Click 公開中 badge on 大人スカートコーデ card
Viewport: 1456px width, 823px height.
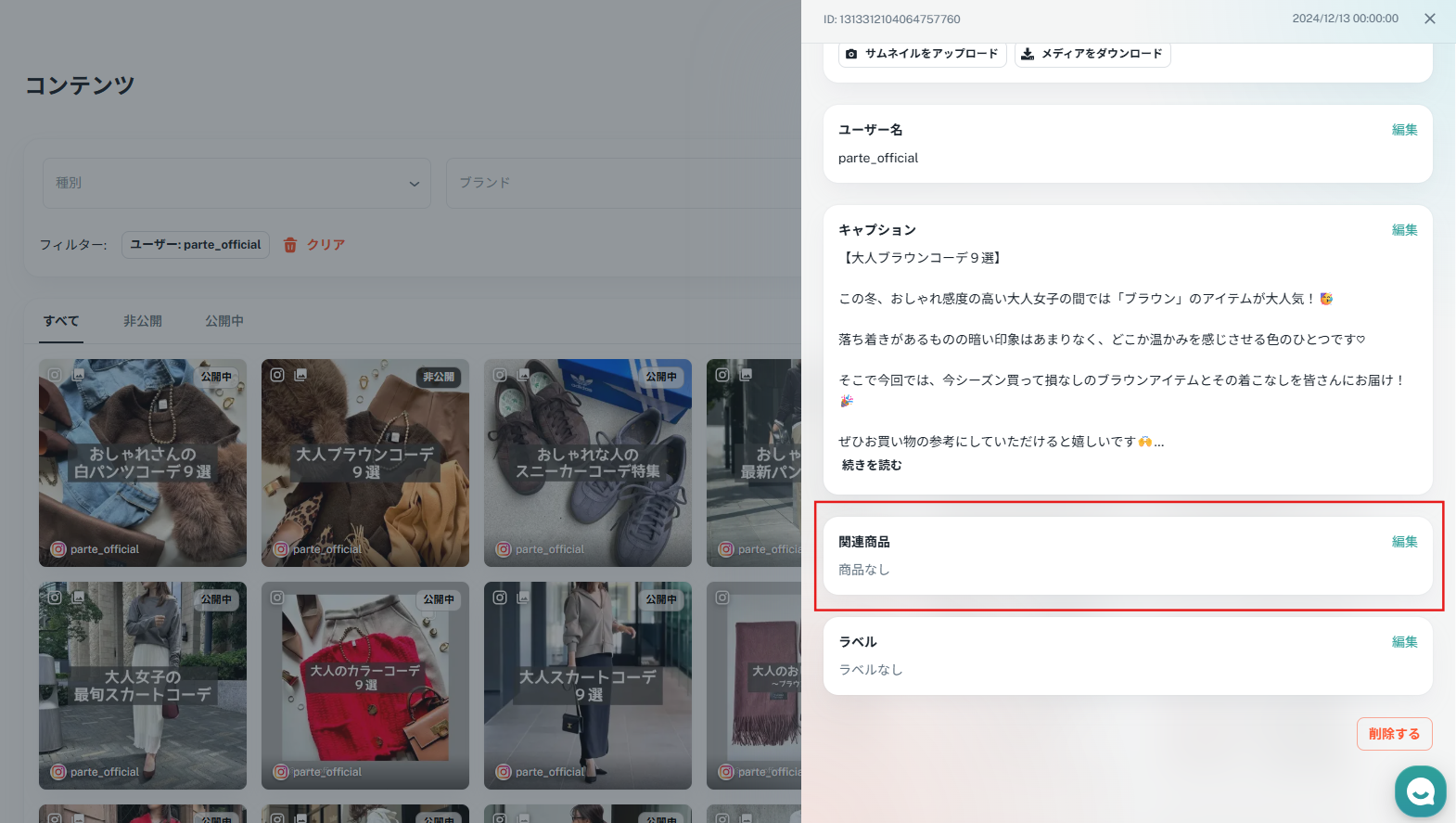661,599
